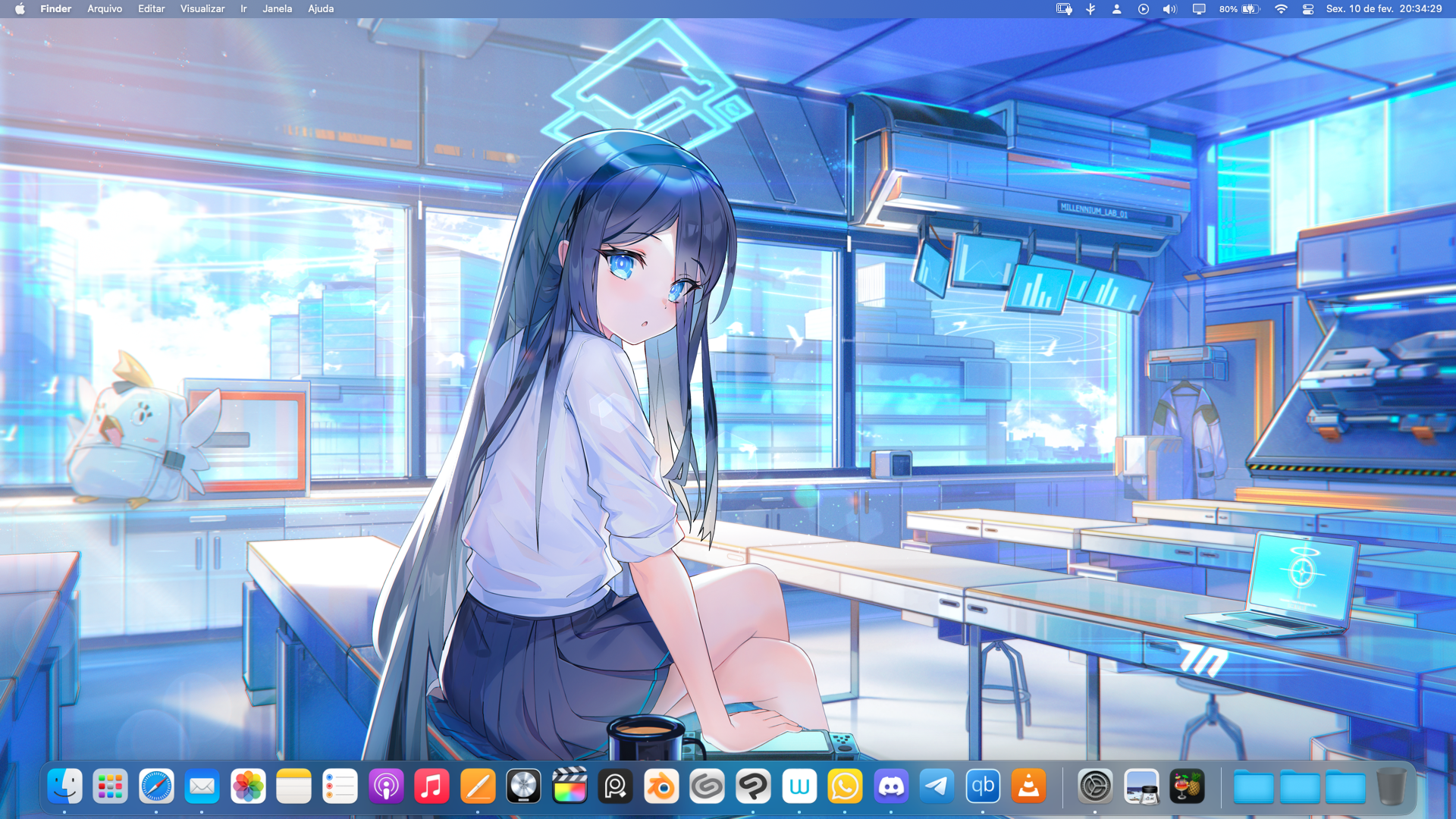The image size is (1456, 819).
Task: Open the Ir menu
Action: pyautogui.click(x=243, y=9)
